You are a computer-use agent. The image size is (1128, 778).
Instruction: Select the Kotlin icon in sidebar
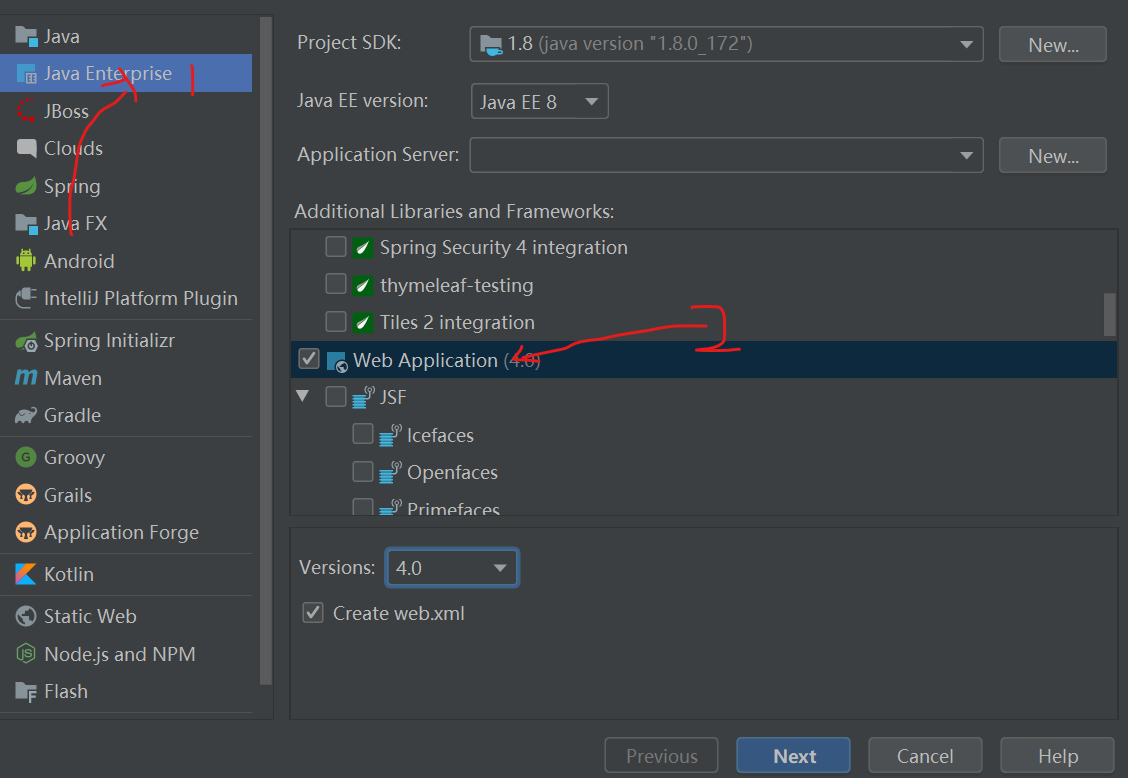point(26,575)
